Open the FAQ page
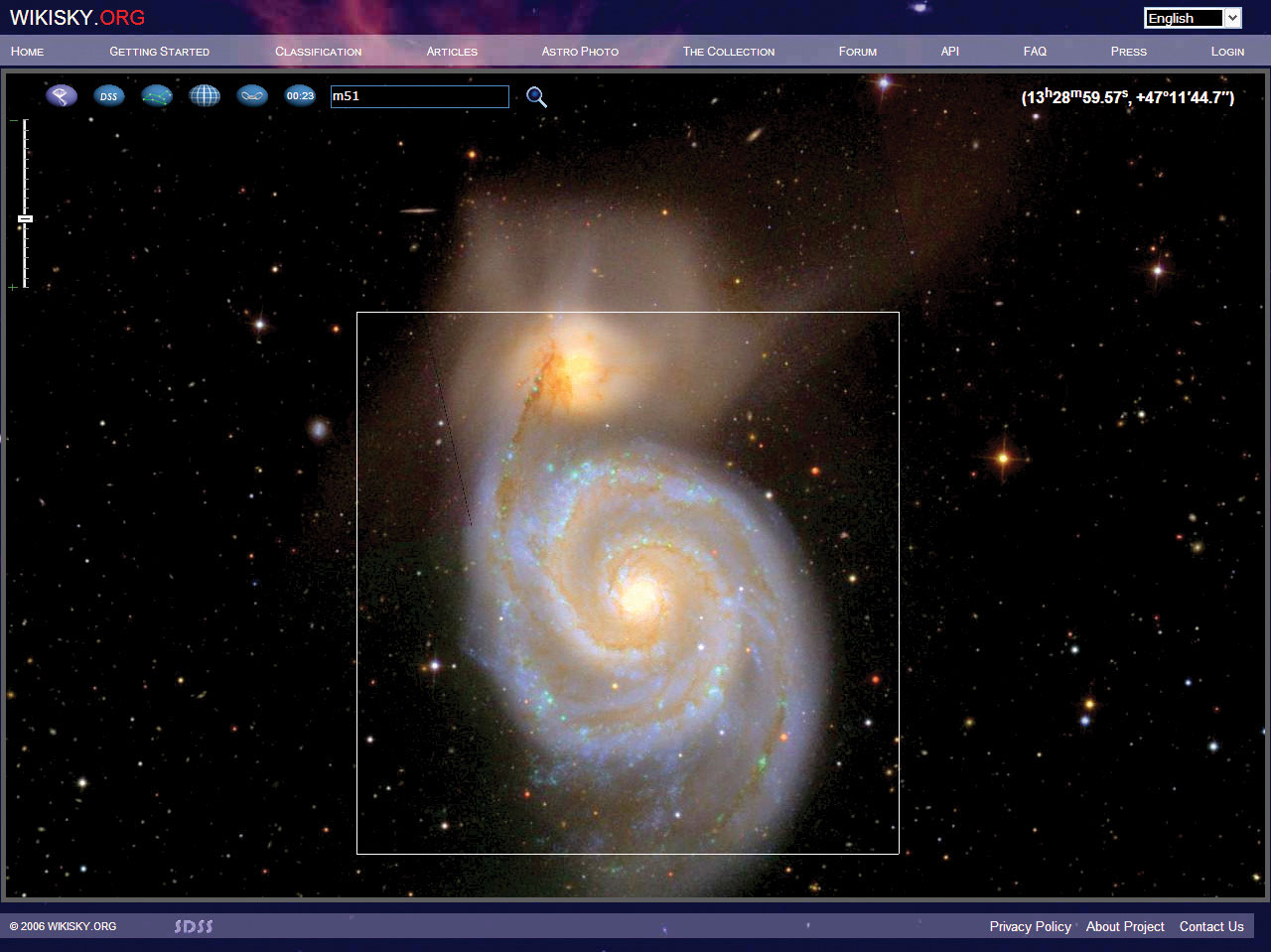The height and width of the screenshot is (952, 1271). [x=1035, y=51]
